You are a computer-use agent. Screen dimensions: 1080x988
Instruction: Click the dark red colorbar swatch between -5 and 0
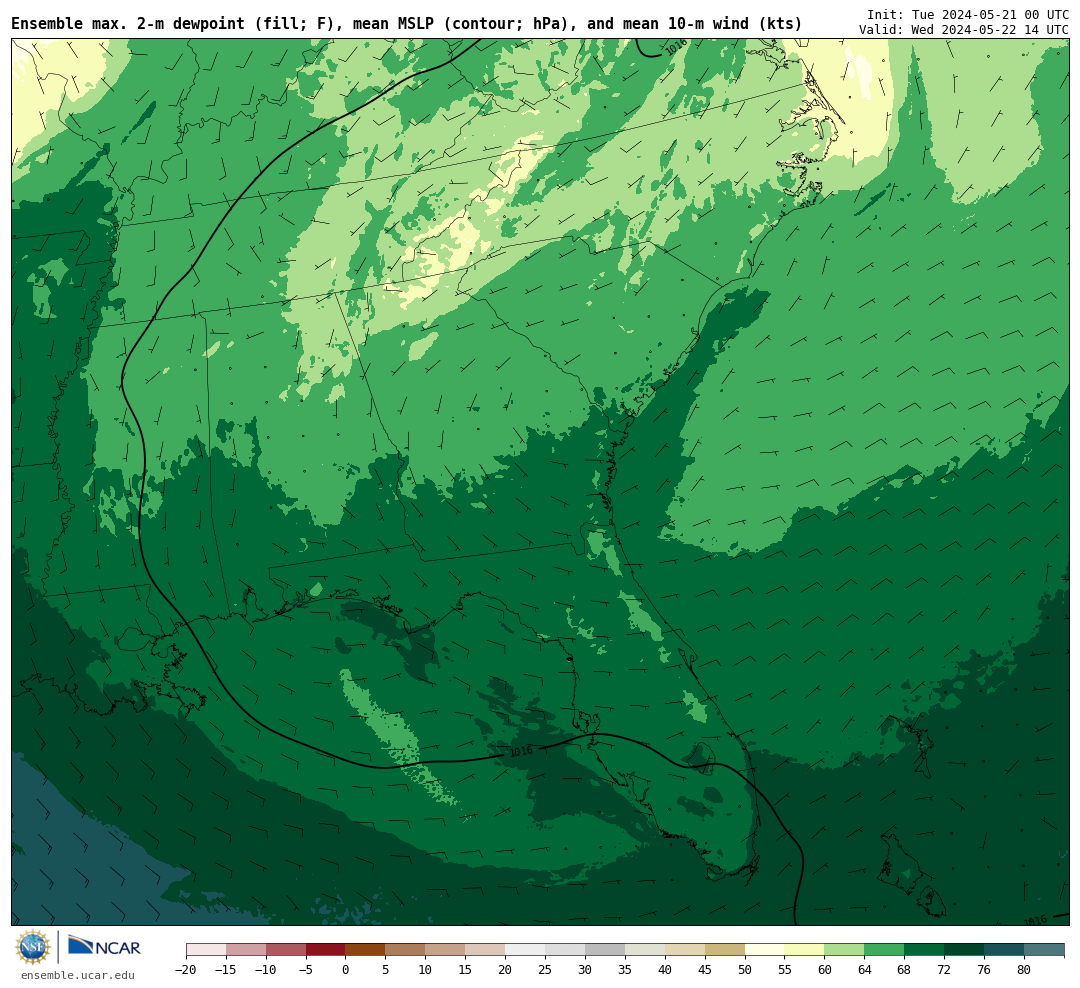tap(325, 950)
